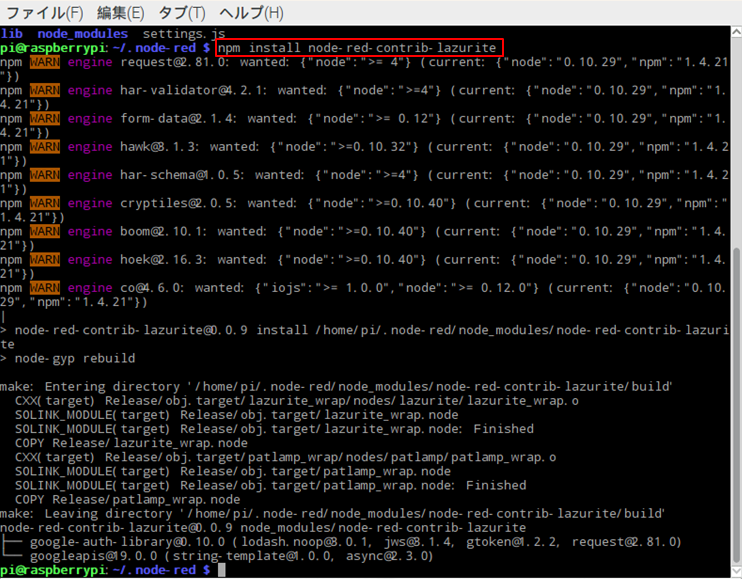Image resolution: width=742 pixels, height=579 pixels.
Task: Click 'co@4.6.0:' warning text
Action: click(152, 288)
